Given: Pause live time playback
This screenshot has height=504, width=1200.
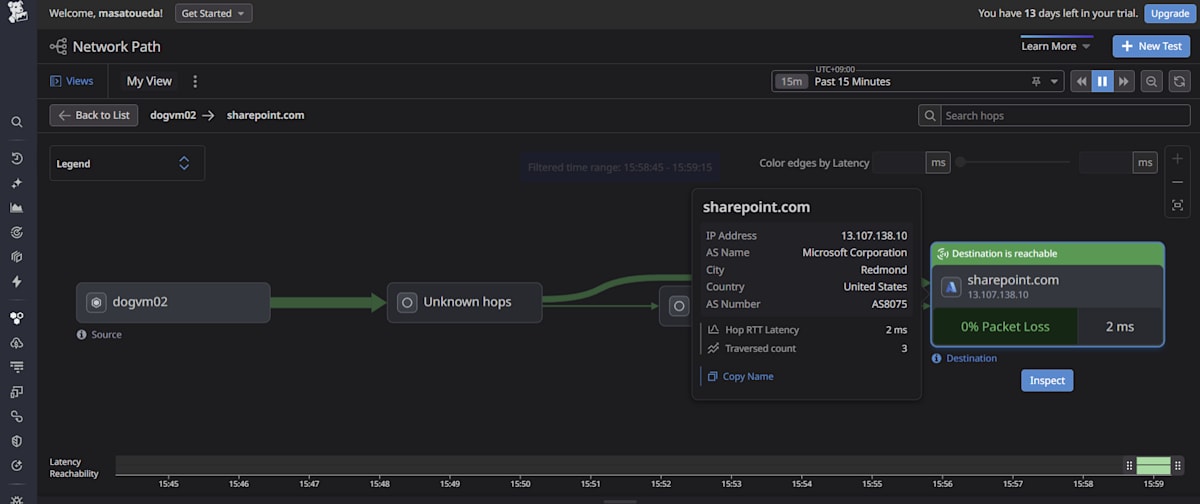Looking at the screenshot, I should tap(1103, 81).
